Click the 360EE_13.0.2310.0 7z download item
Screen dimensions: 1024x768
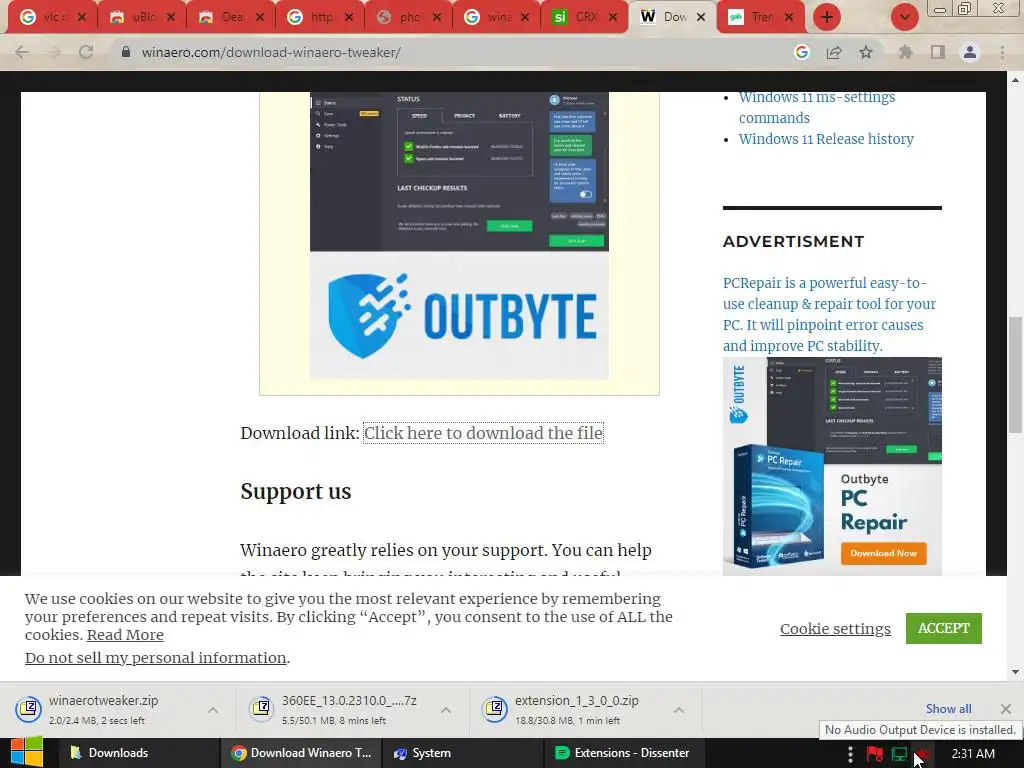(336, 710)
